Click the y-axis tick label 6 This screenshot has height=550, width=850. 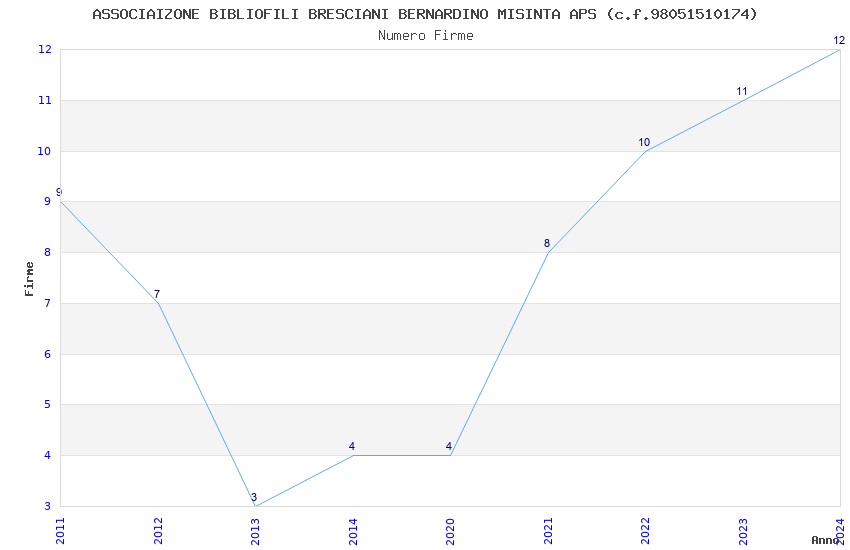click(48, 354)
